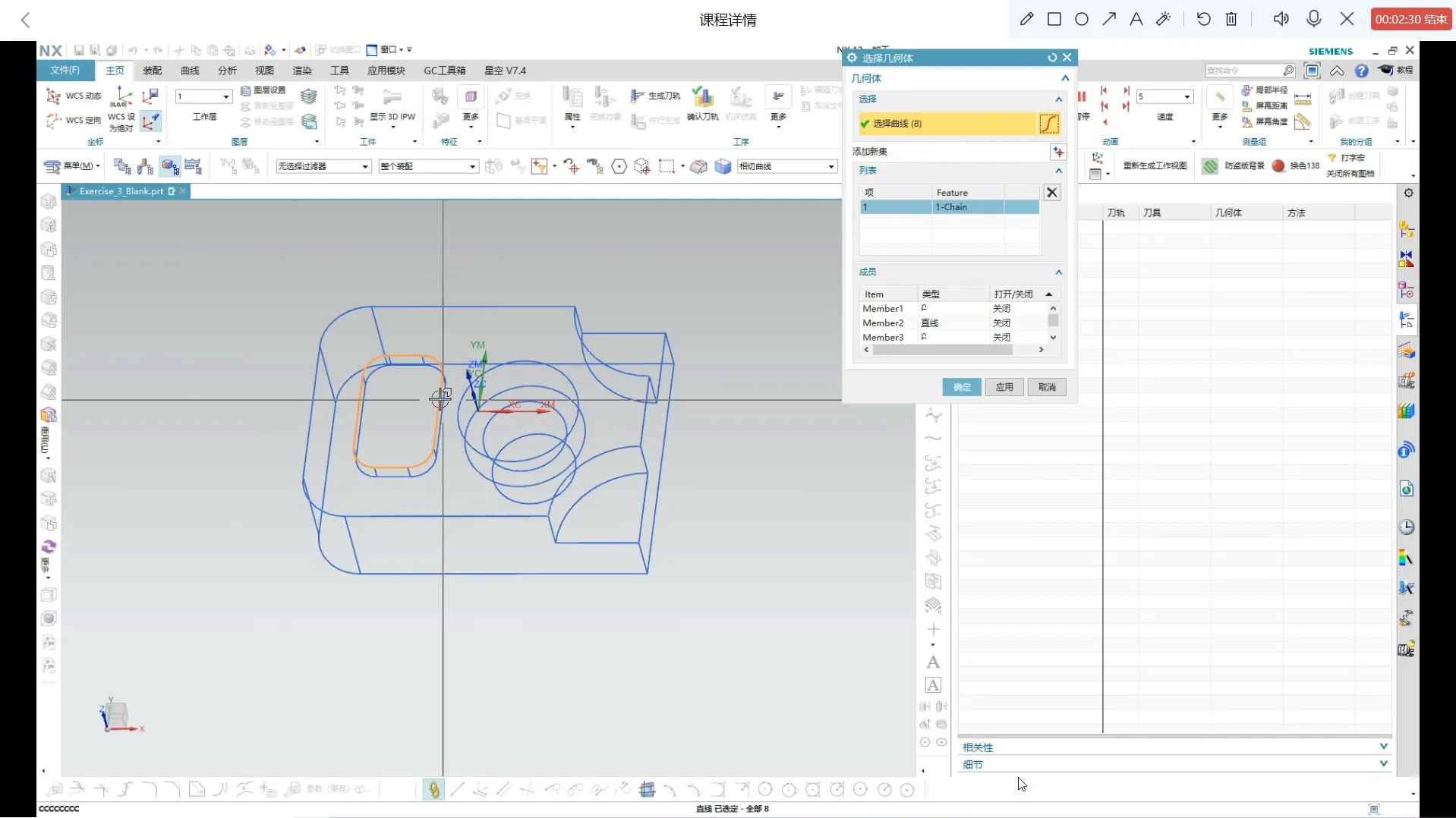1456x818 pixels.
Task: Reset the 选择几何体 dialog
Action: click(1051, 58)
